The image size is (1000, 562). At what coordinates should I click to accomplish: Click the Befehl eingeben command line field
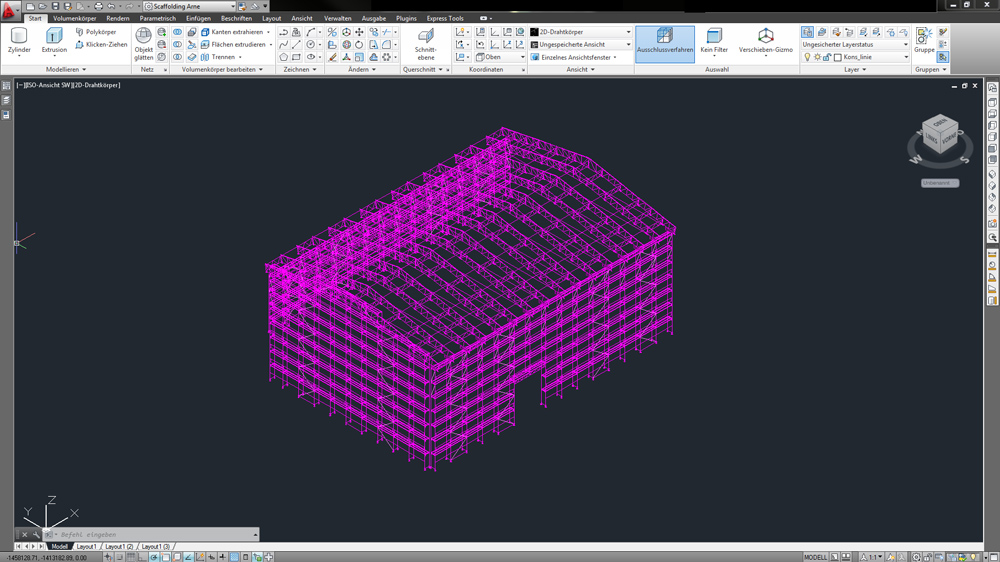[150, 535]
